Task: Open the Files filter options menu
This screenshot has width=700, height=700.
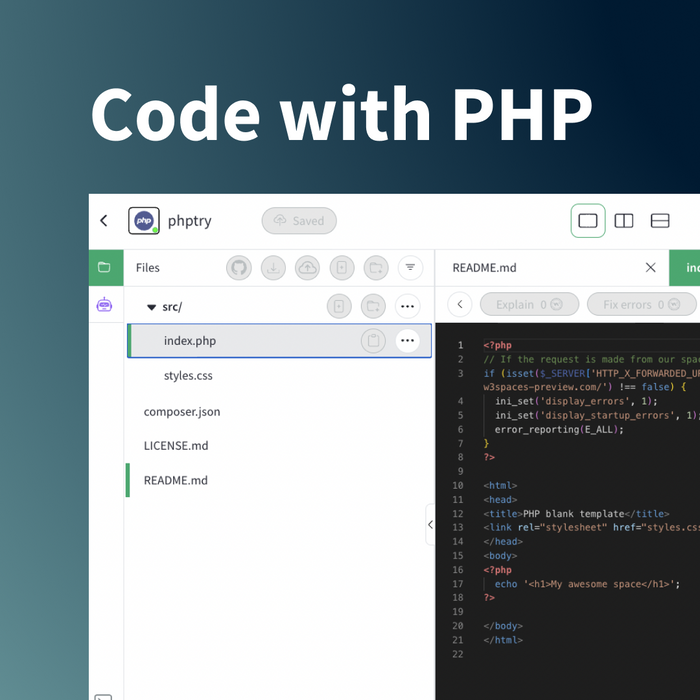Action: pos(410,268)
